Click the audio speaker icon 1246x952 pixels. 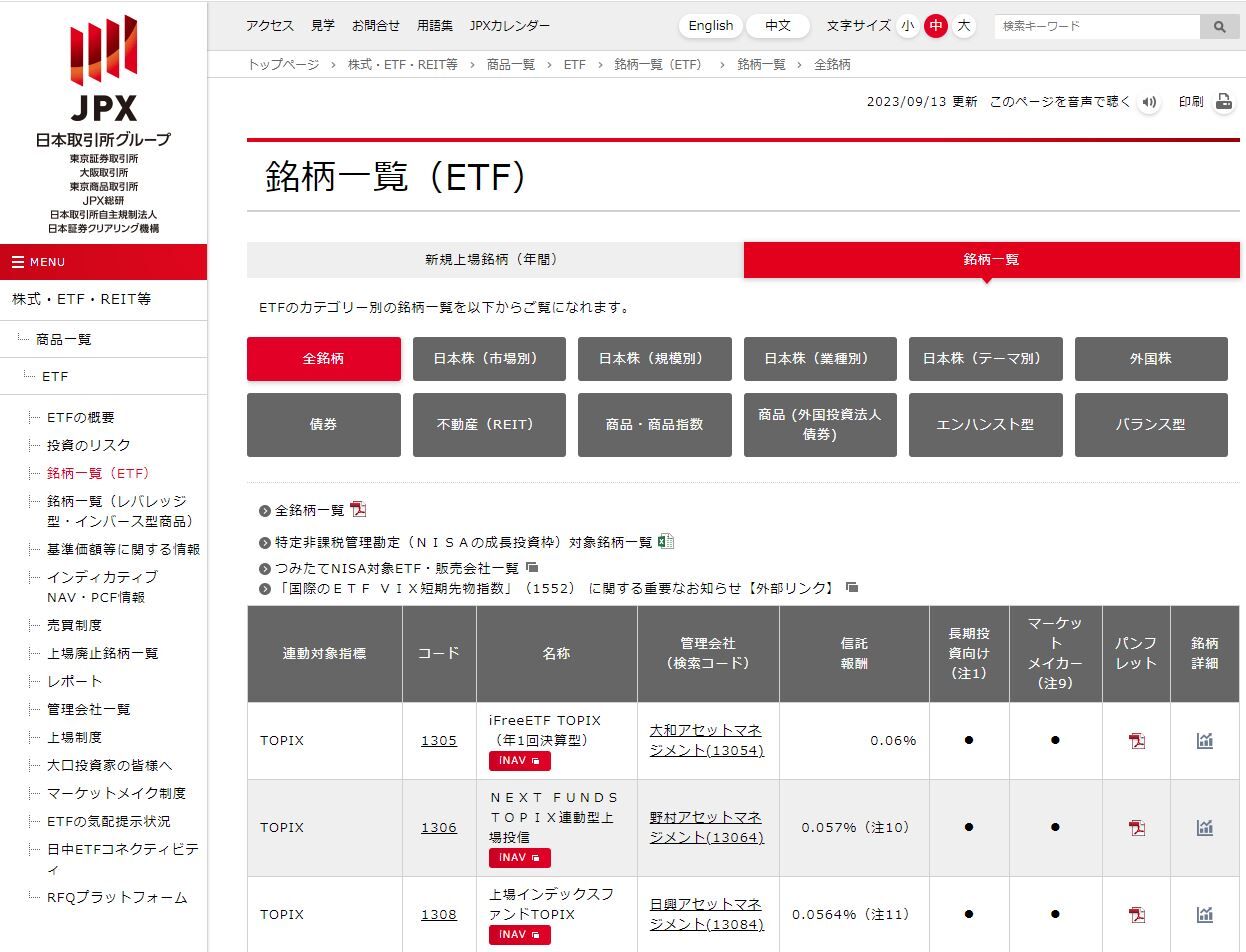tap(1149, 102)
